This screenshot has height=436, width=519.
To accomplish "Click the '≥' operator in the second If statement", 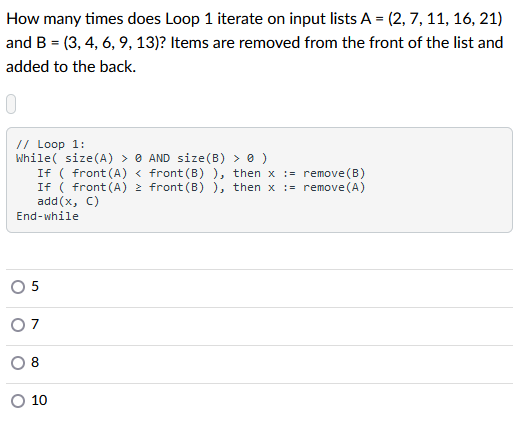I will point(138,188).
